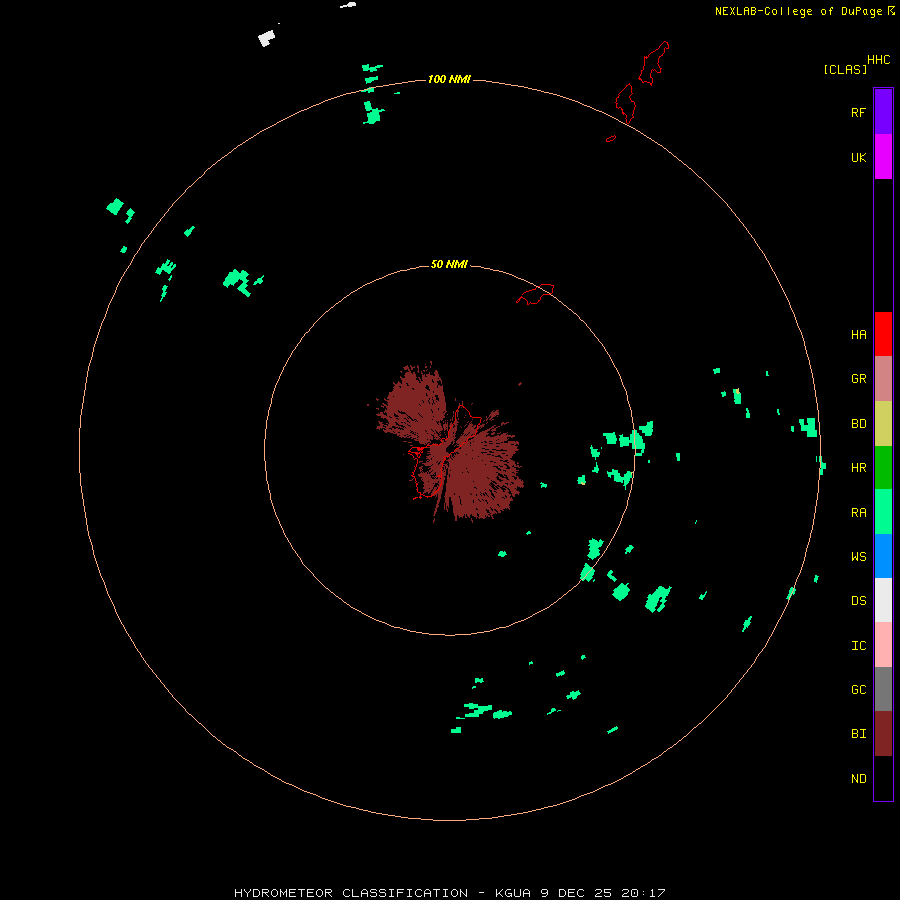Select the GR salmon legend swatch
This screenshot has height=900, width=900.
pyautogui.click(x=883, y=379)
